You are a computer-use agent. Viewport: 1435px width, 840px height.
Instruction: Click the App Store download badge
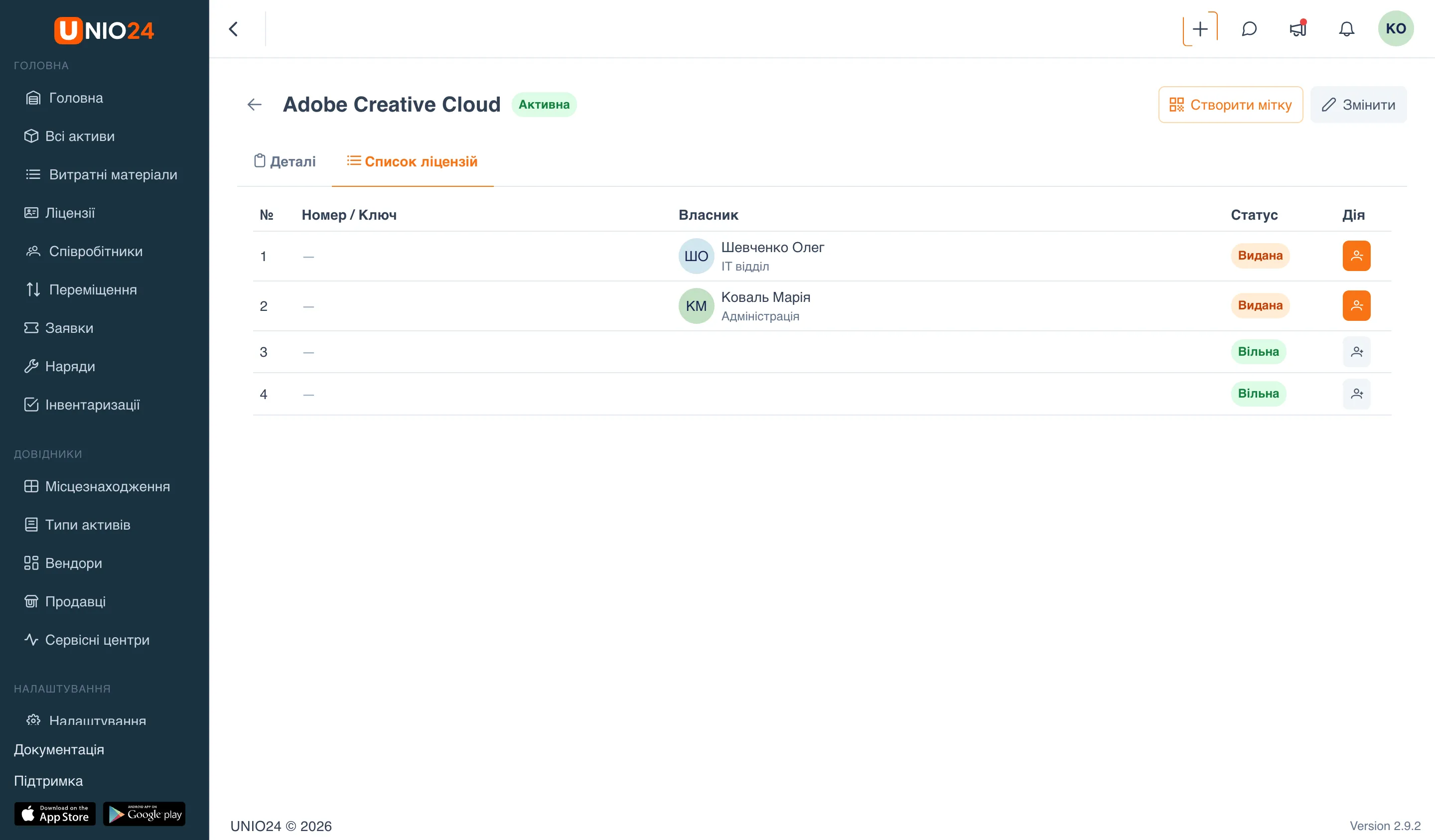(55, 814)
